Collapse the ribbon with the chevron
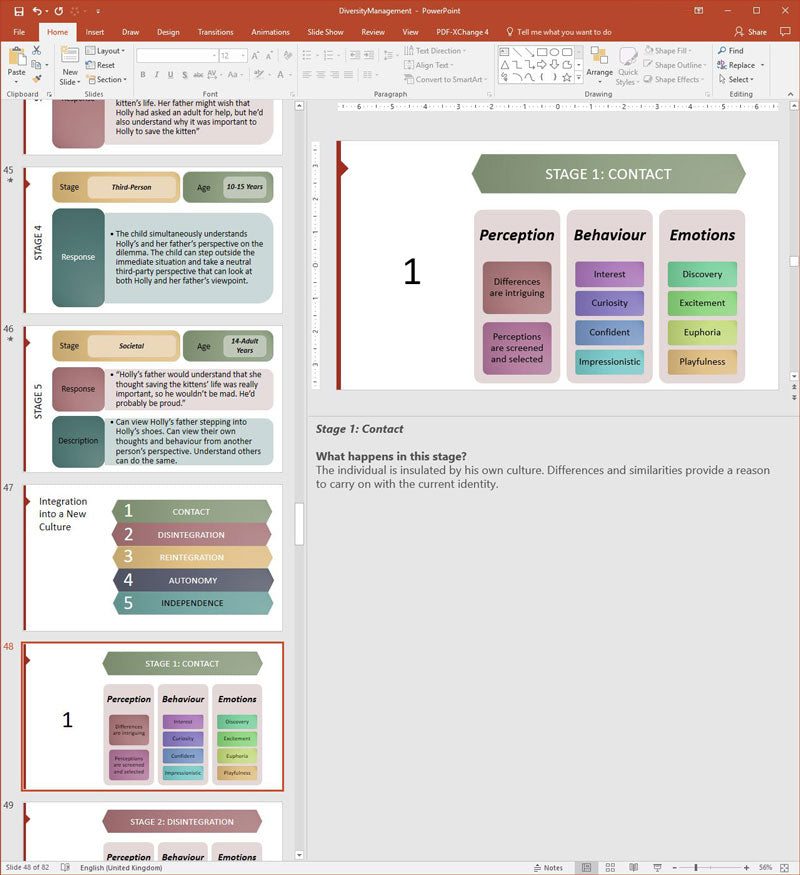The width and height of the screenshot is (800, 875). pos(790,94)
